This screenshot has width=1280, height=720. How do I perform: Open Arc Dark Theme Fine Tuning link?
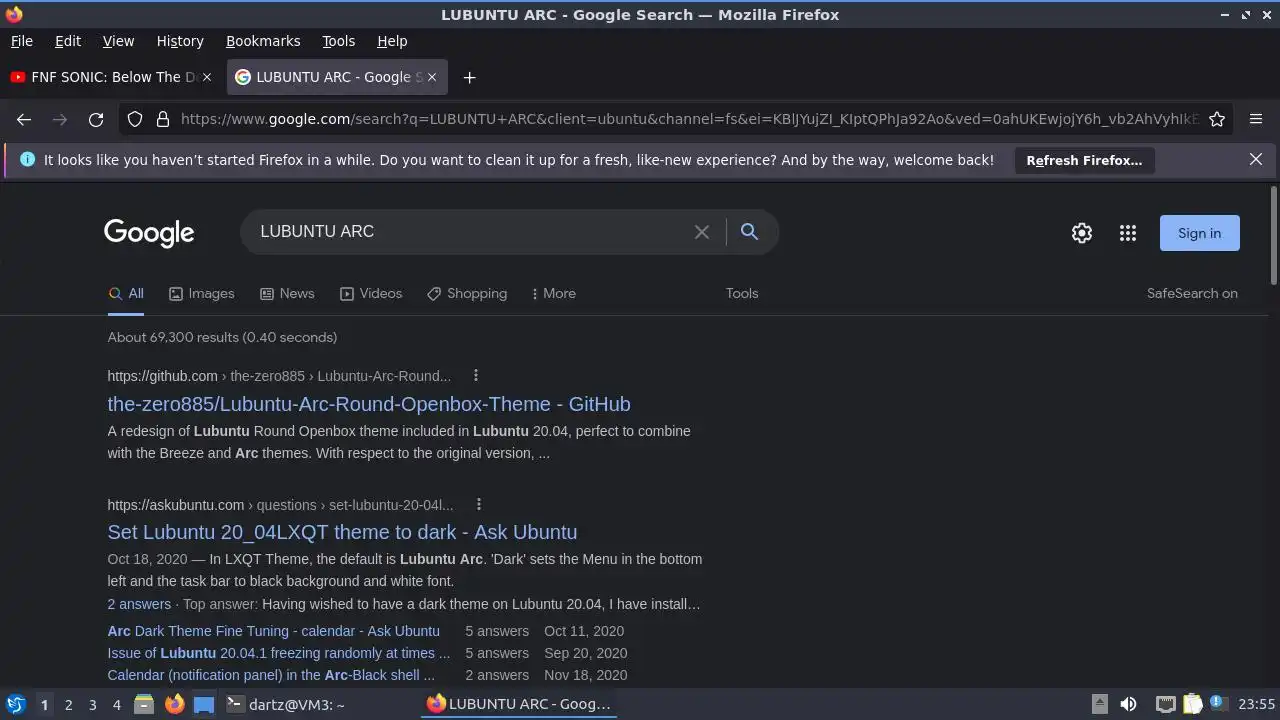[273, 631]
